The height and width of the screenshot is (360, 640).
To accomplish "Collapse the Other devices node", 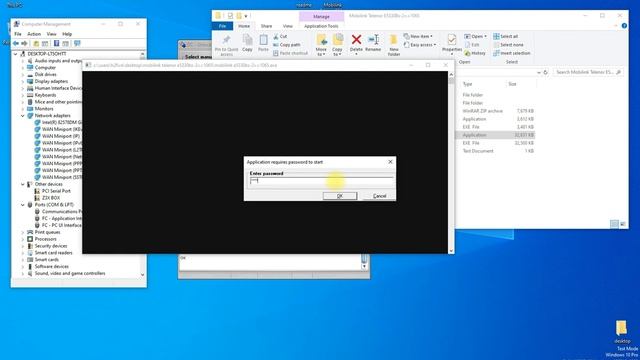I will tap(23, 184).
